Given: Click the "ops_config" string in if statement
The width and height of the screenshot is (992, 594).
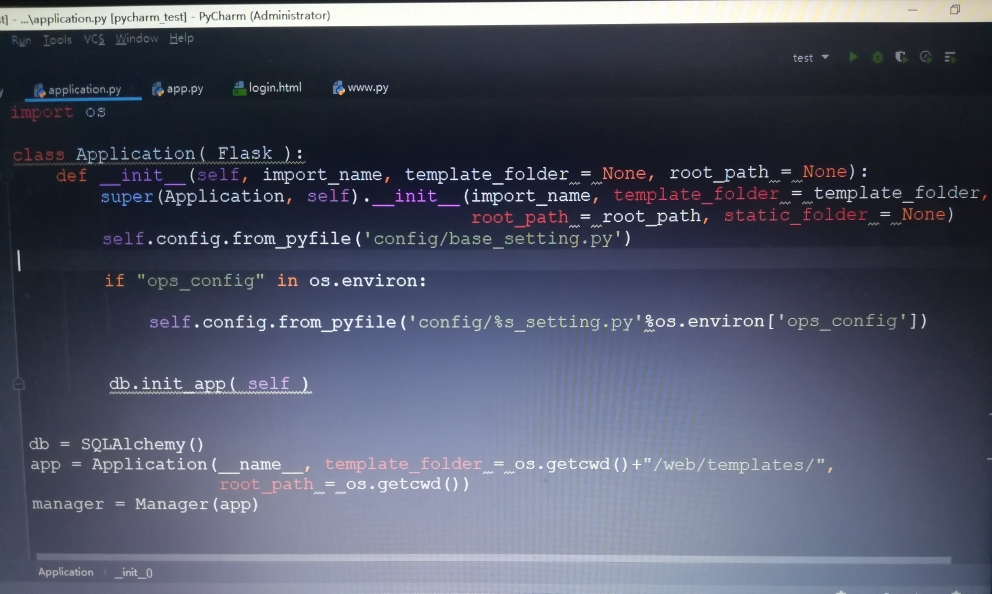Looking at the screenshot, I should [x=201, y=280].
